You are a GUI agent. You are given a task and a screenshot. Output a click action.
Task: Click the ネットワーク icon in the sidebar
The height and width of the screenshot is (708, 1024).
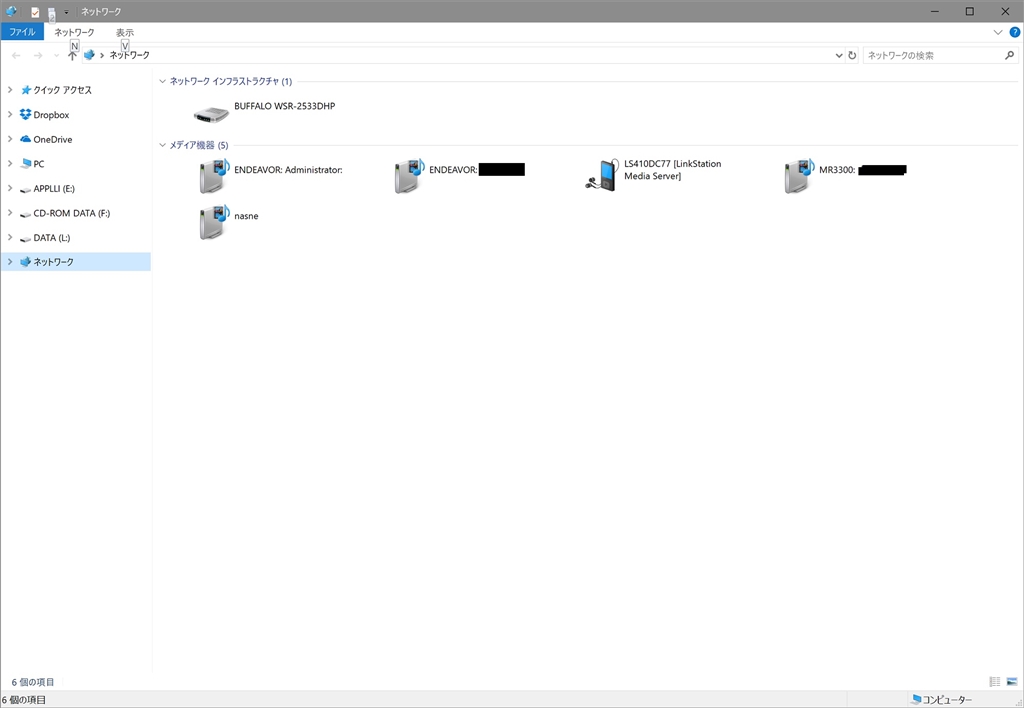coord(25,262)
